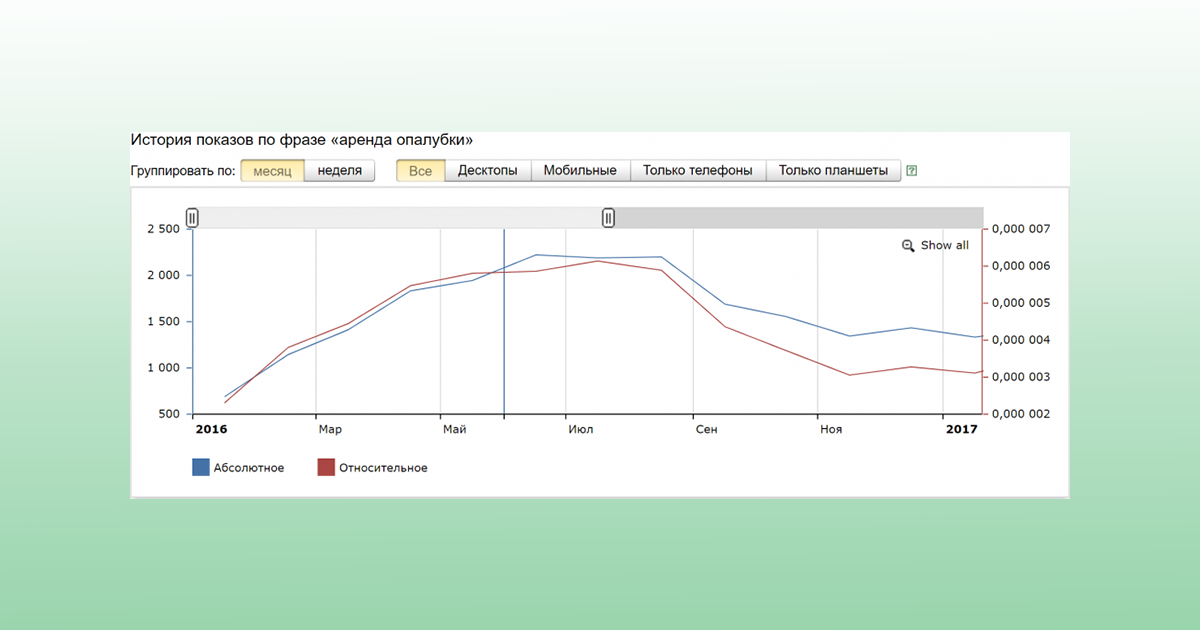Screen dimensions: 1200x630
Task: Click the Сен month axis label
Action: 707,429
